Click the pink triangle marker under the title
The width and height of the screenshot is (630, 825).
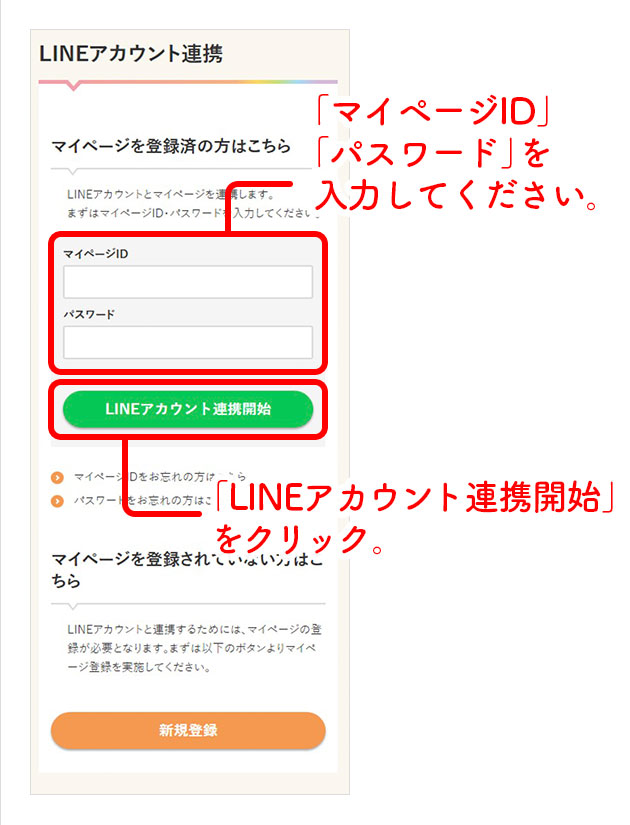74,86
